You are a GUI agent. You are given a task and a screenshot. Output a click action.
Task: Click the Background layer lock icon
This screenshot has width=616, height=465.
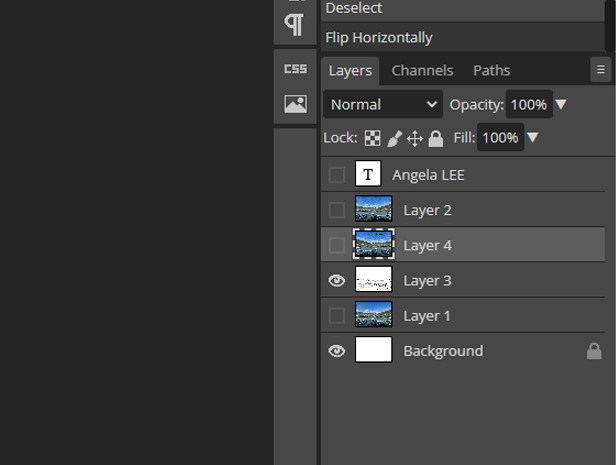pos(594,351)
